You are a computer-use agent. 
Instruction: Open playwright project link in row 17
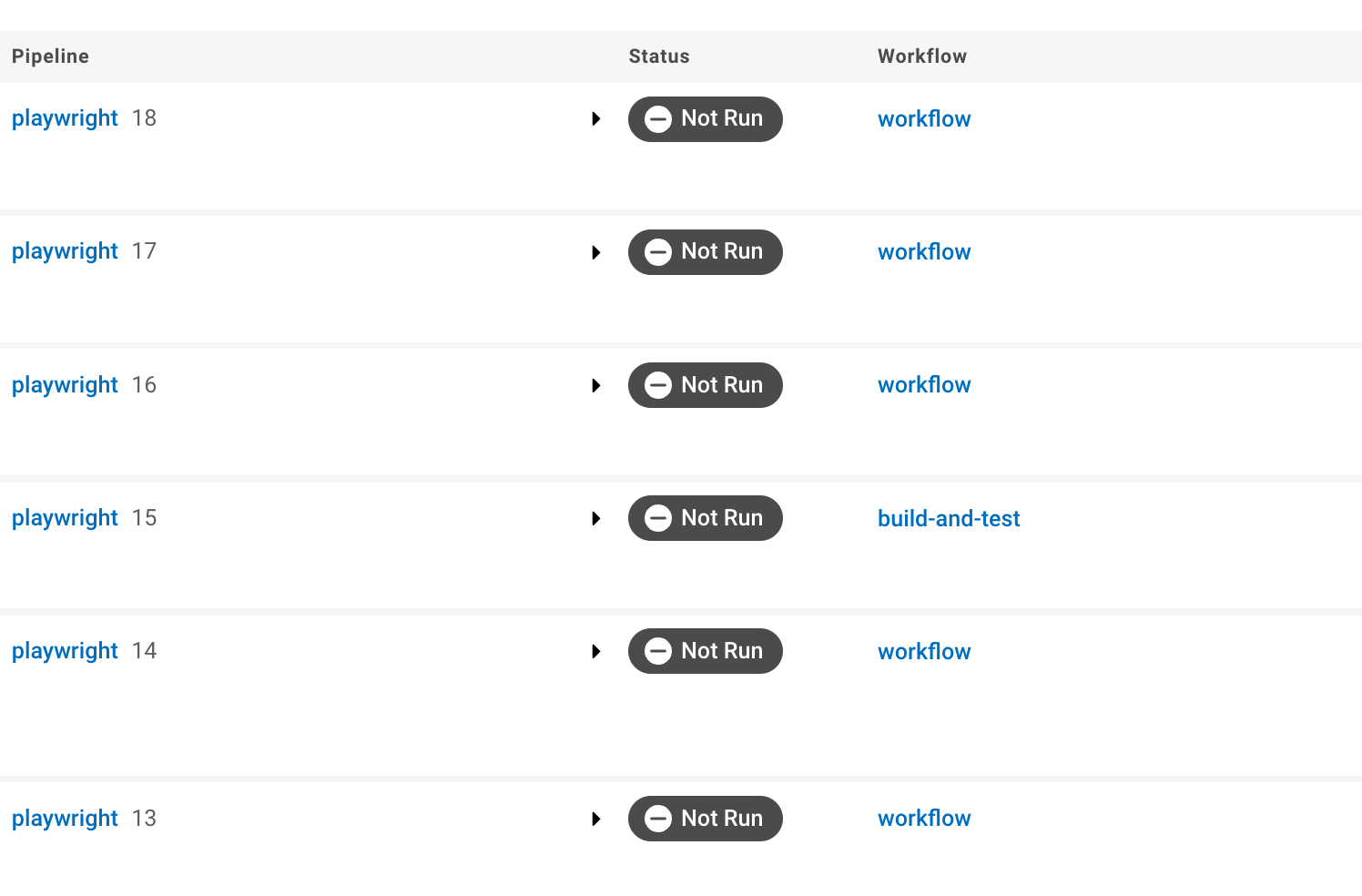coord(65,251)
